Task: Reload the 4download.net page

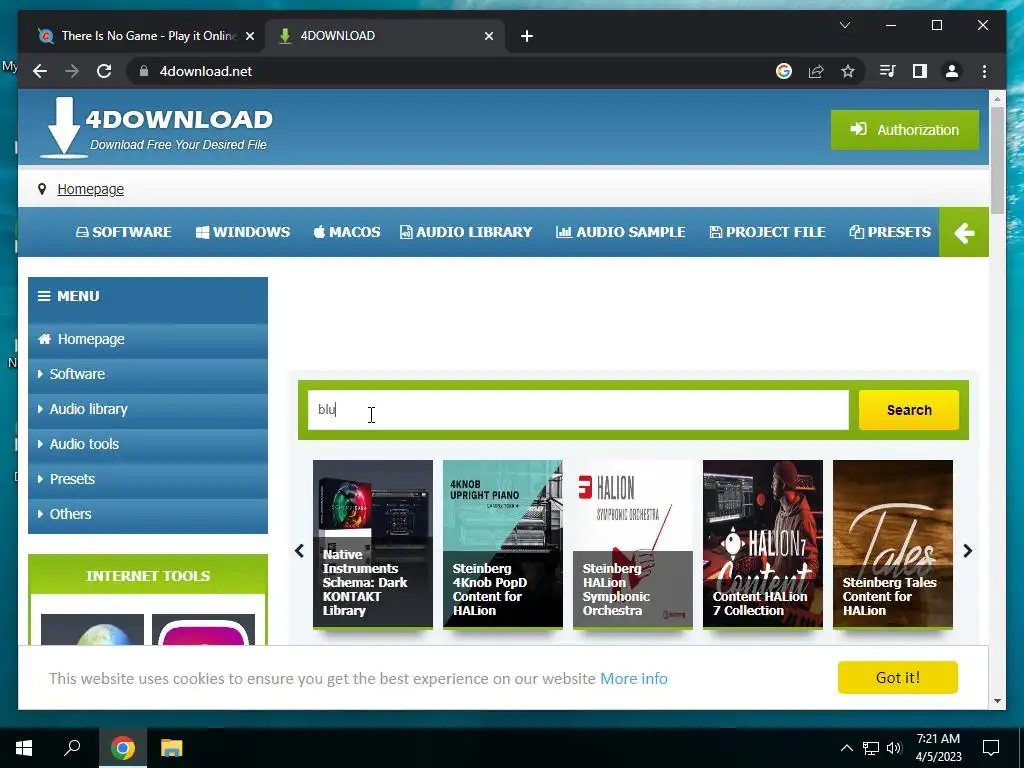Action: [104, 71]
